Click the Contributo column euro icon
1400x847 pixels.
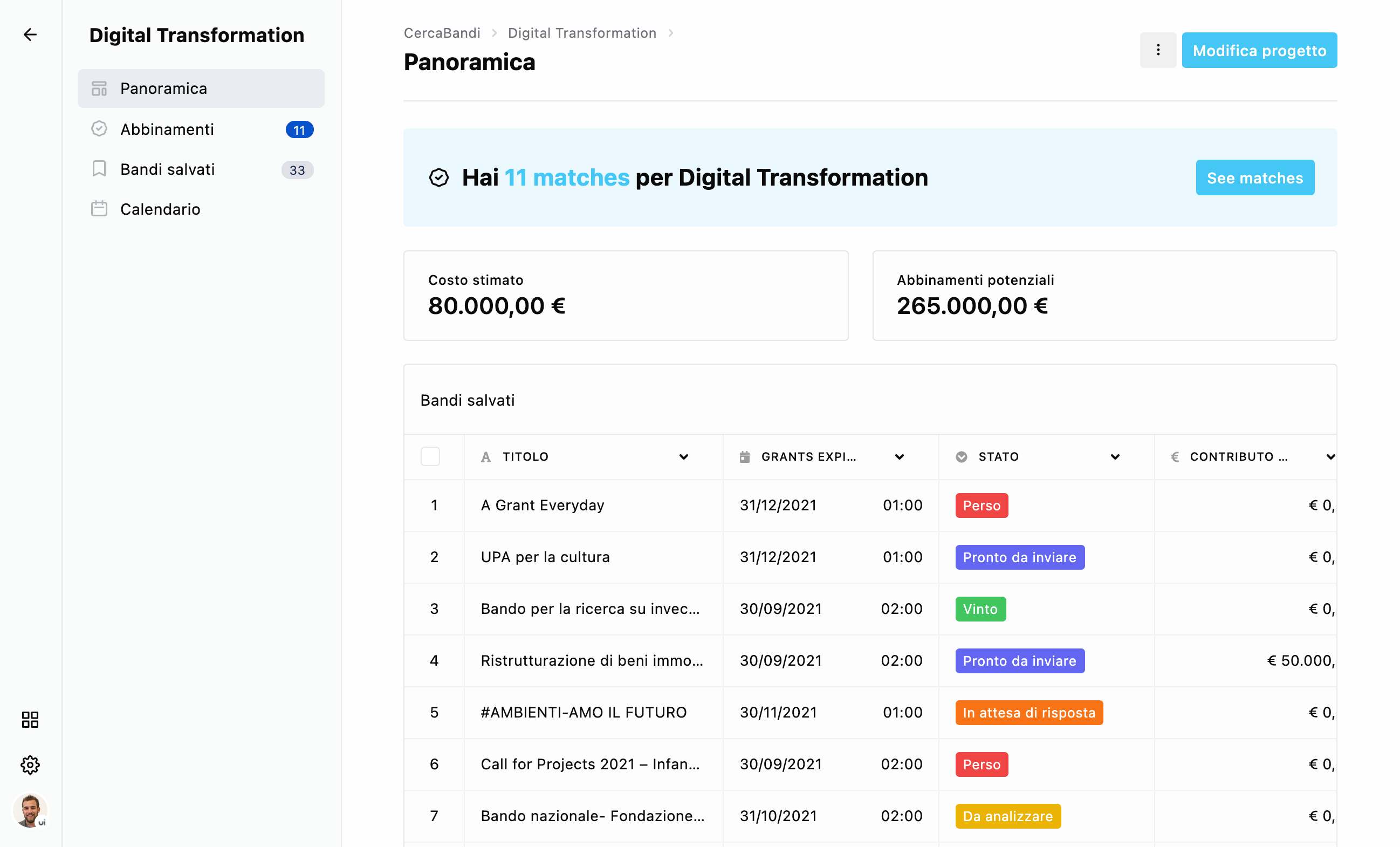pyautogui.click(x=1175, y=457)
